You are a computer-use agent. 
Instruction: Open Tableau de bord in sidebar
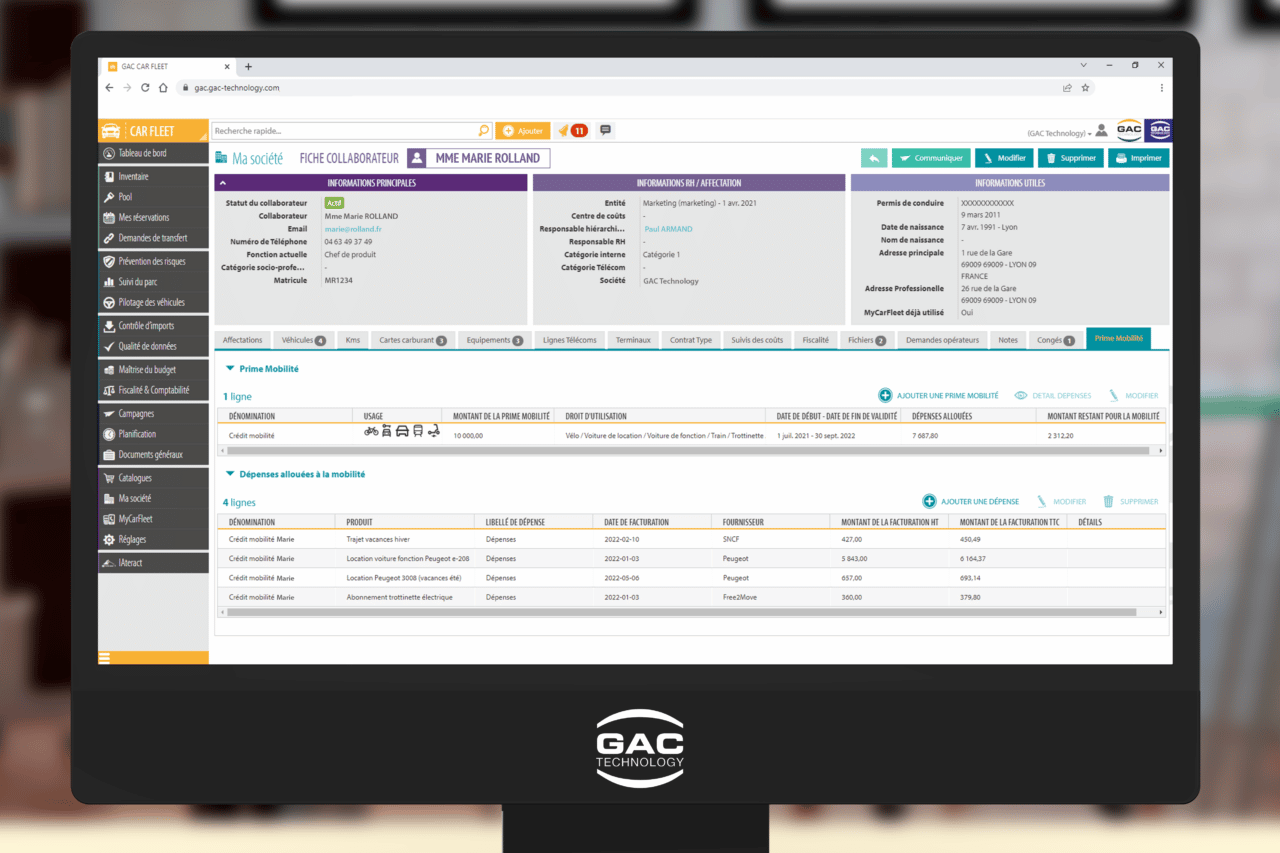[x=142, y=153]
